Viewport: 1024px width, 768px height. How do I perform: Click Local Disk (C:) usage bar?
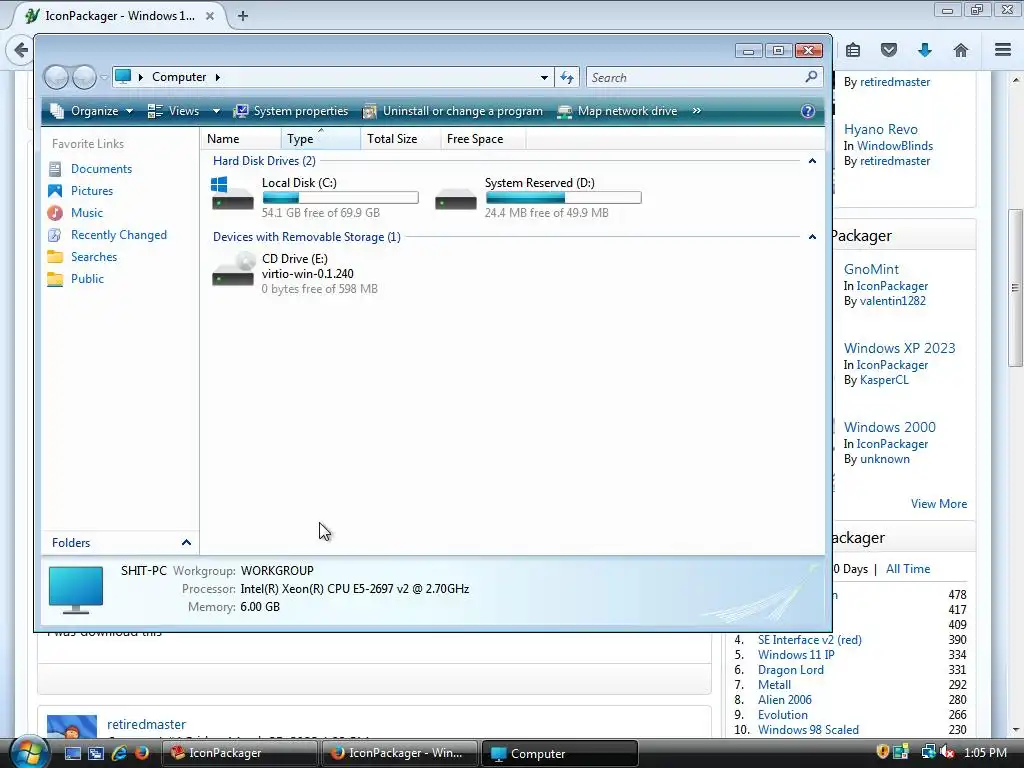point(340,197)
